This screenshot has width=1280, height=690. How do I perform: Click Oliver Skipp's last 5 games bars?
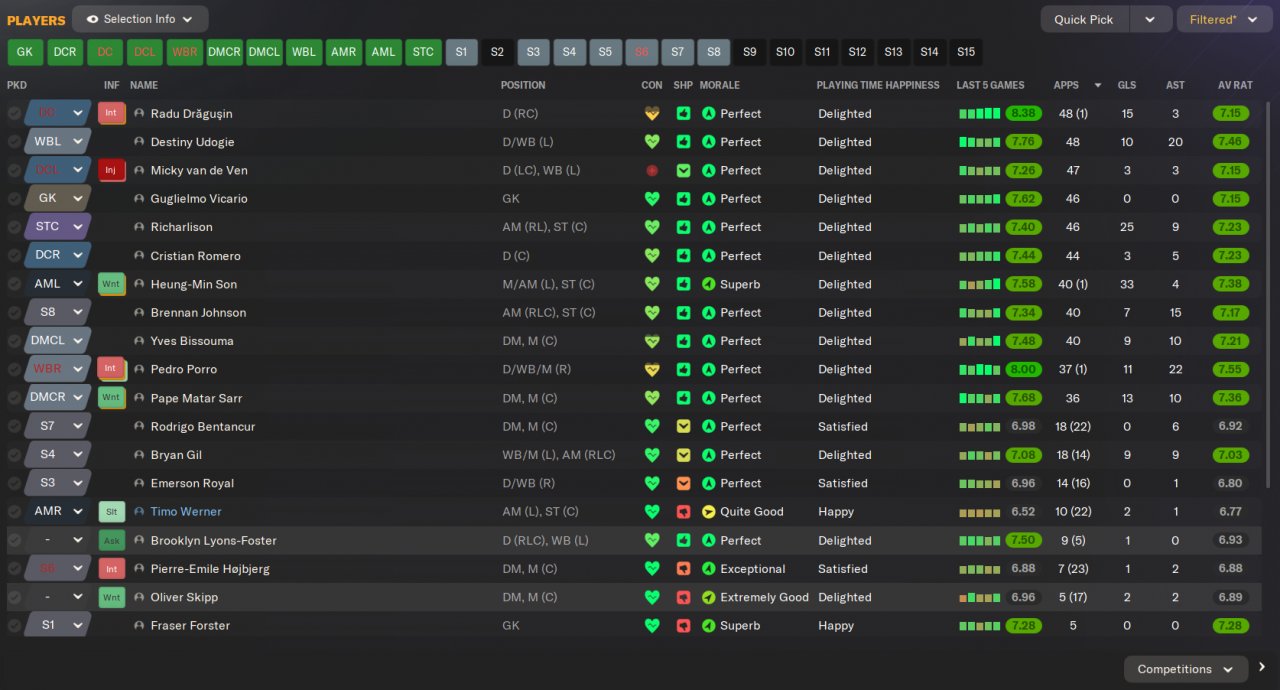(x=980, y=598)
